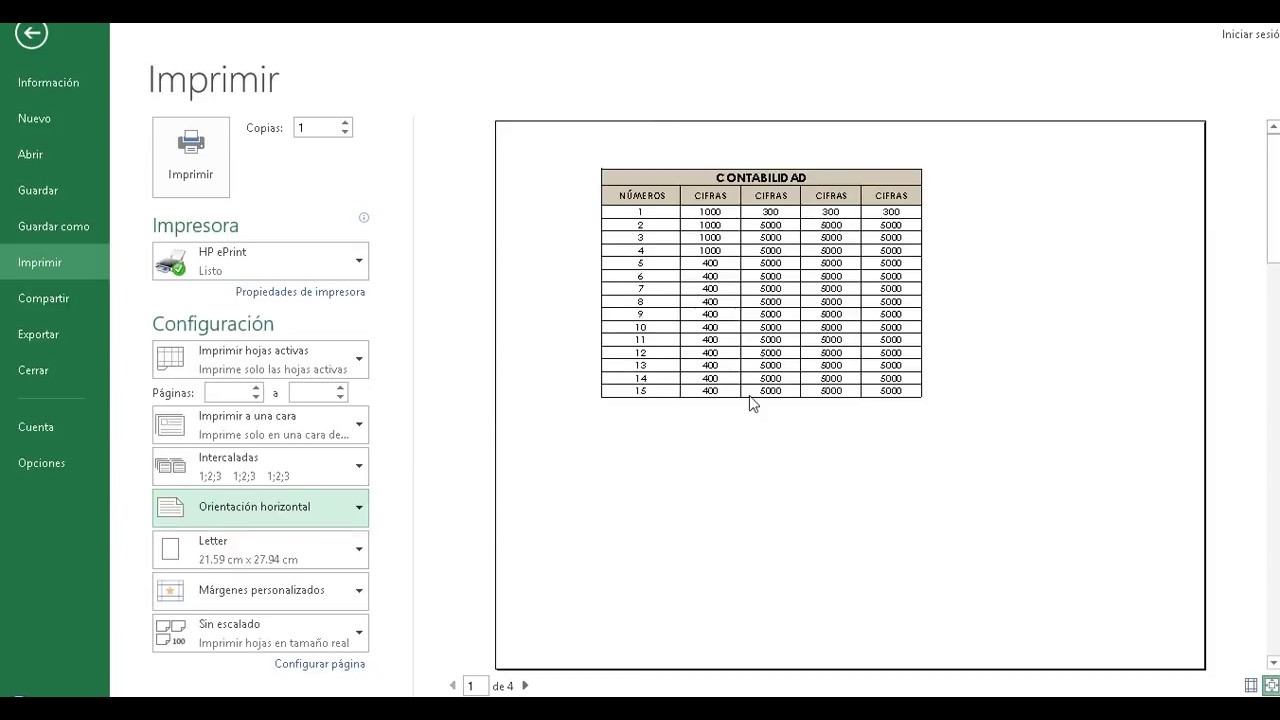Open the Imprimir a una cara dropdown
The width and height of the screenshot is (1280, 720).
pos(359,425)
